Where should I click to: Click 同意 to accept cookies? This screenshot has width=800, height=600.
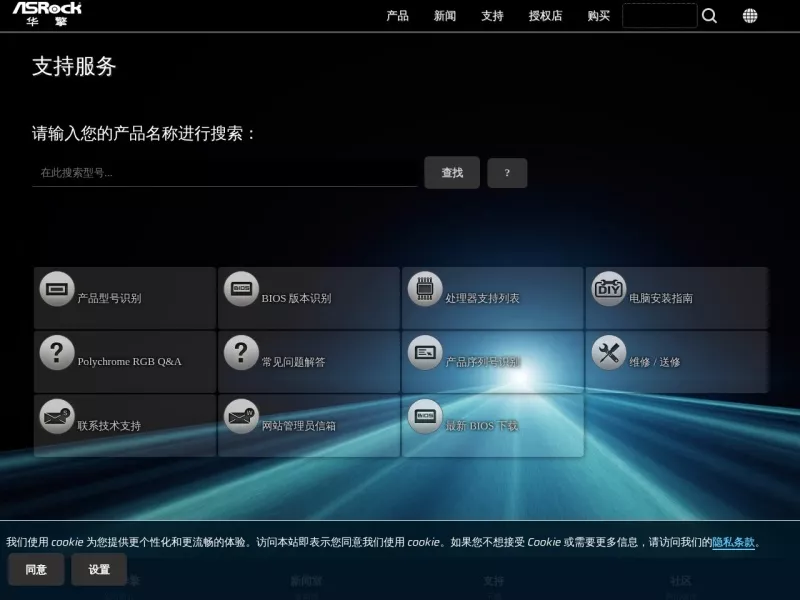coord(36,569)
